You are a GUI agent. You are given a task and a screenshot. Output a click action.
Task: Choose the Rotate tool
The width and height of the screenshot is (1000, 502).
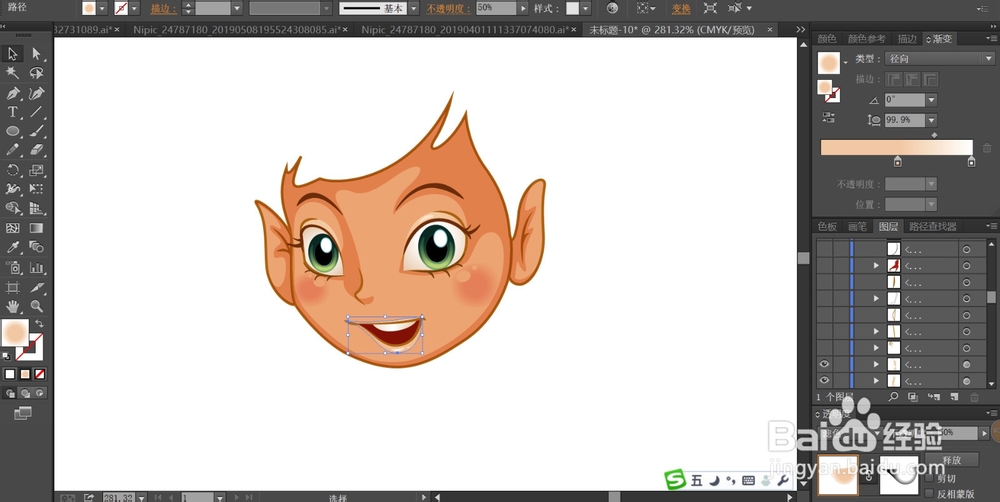point(12,170)
